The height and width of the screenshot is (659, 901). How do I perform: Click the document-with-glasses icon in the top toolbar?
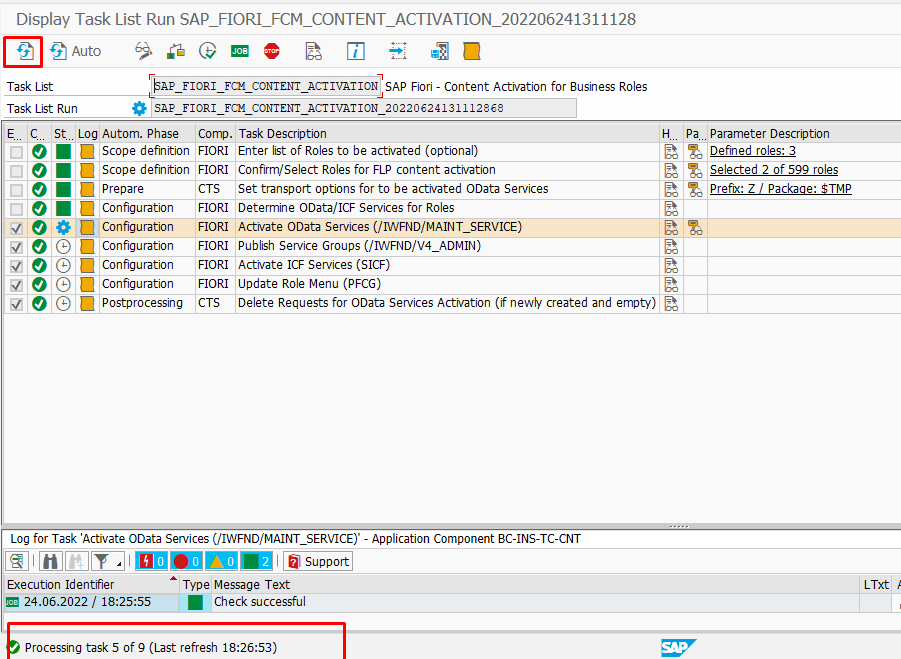pyautogui.click(x=314, y=52)
